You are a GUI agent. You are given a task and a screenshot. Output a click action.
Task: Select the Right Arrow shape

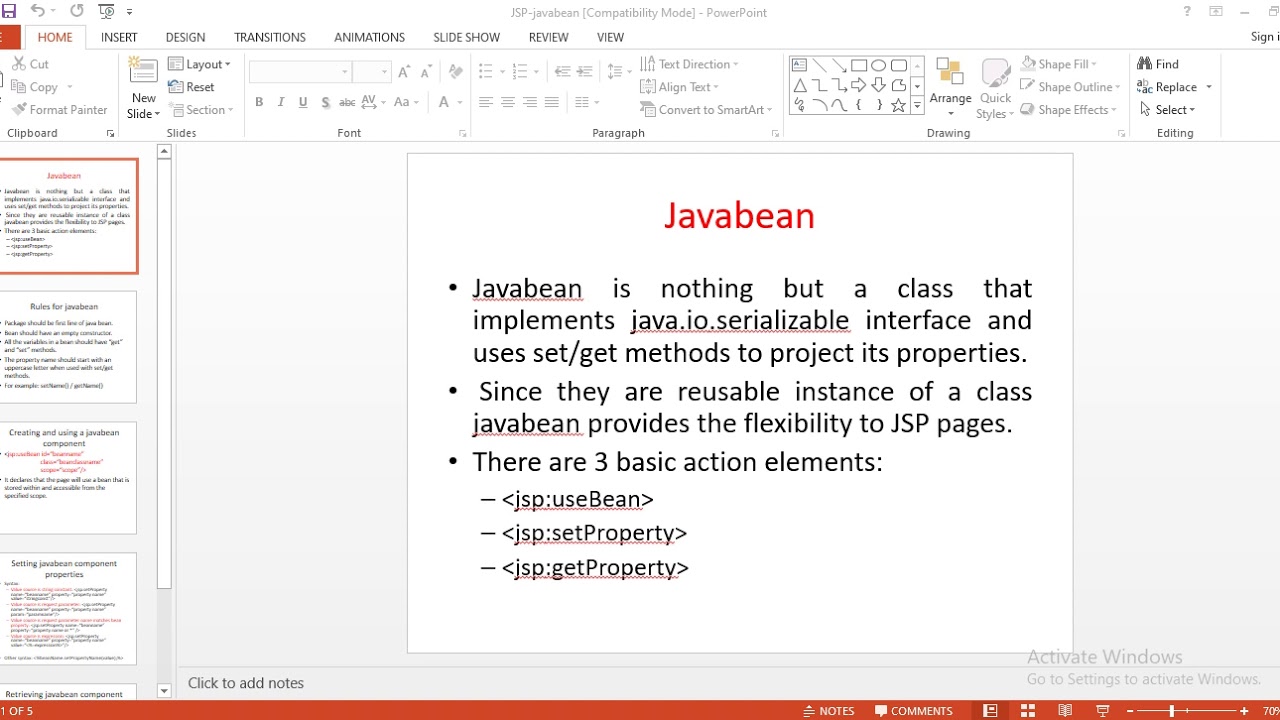859,85
